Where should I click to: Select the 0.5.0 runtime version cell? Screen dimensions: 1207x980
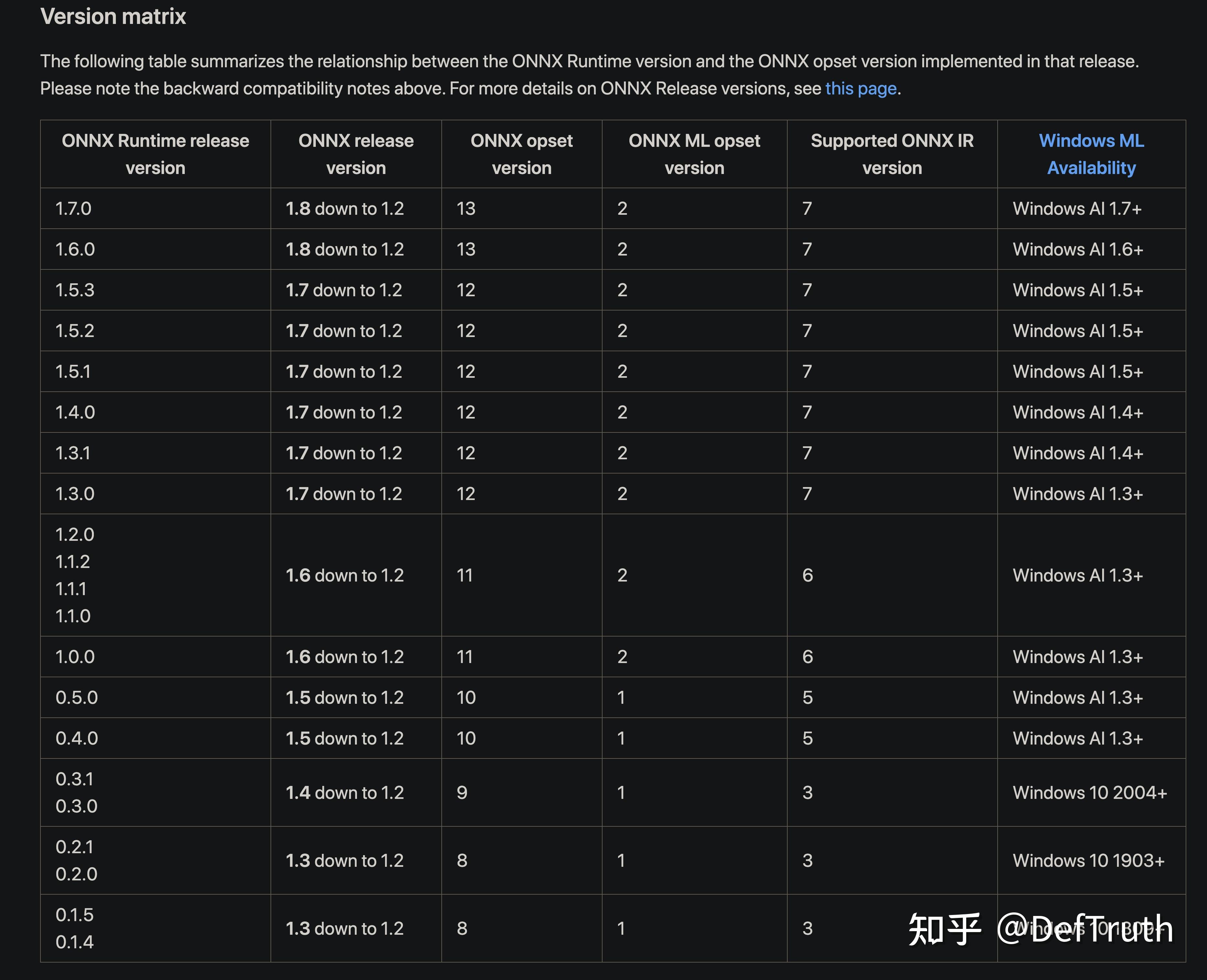click(x=77, y=698)
